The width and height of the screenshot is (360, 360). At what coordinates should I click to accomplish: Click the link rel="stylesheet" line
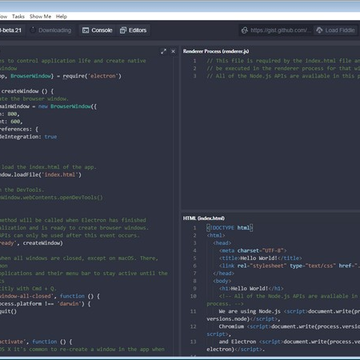click(x=289, y=266)
